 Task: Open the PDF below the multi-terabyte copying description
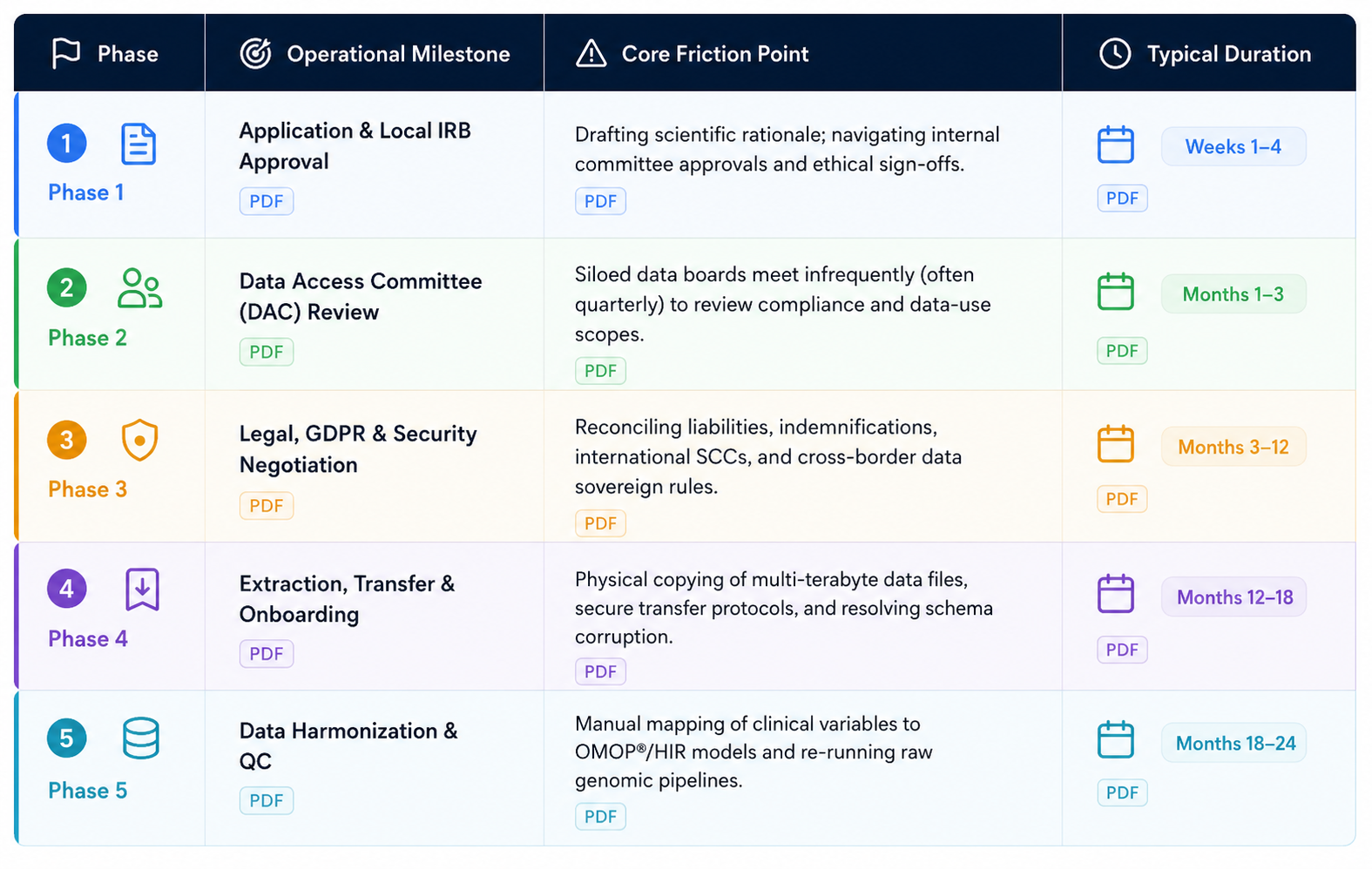click(600, 671)
